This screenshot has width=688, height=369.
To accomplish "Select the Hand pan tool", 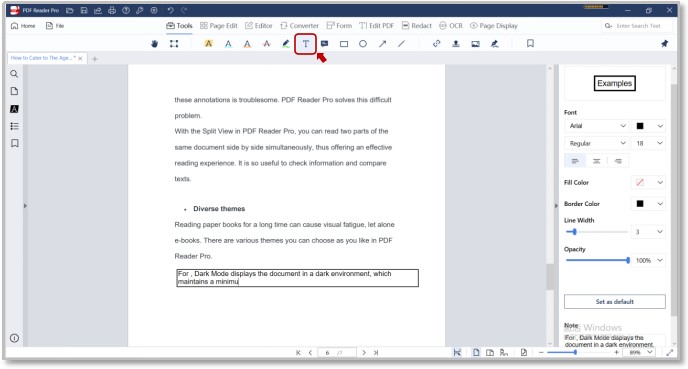I will point(154,44).
